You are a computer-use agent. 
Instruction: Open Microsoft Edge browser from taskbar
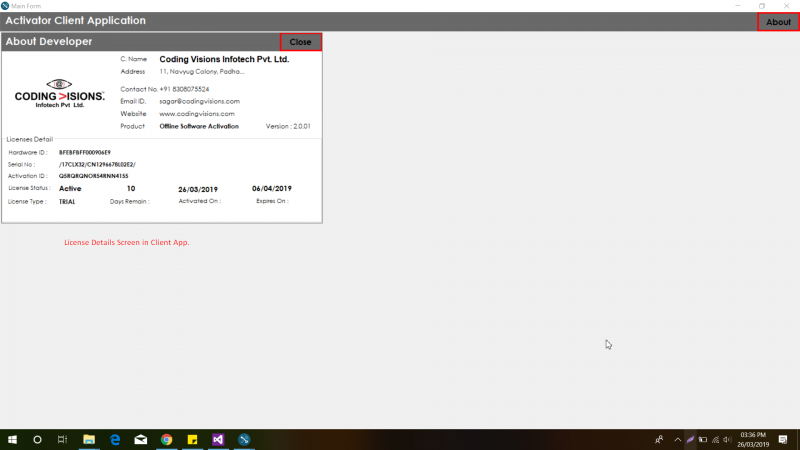point(115,439)
